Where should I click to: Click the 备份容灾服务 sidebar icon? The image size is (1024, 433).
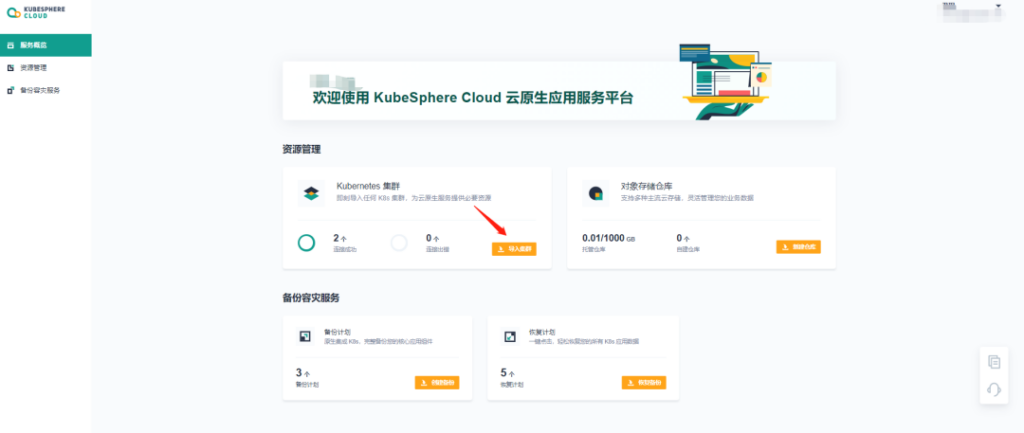[10, 90]
